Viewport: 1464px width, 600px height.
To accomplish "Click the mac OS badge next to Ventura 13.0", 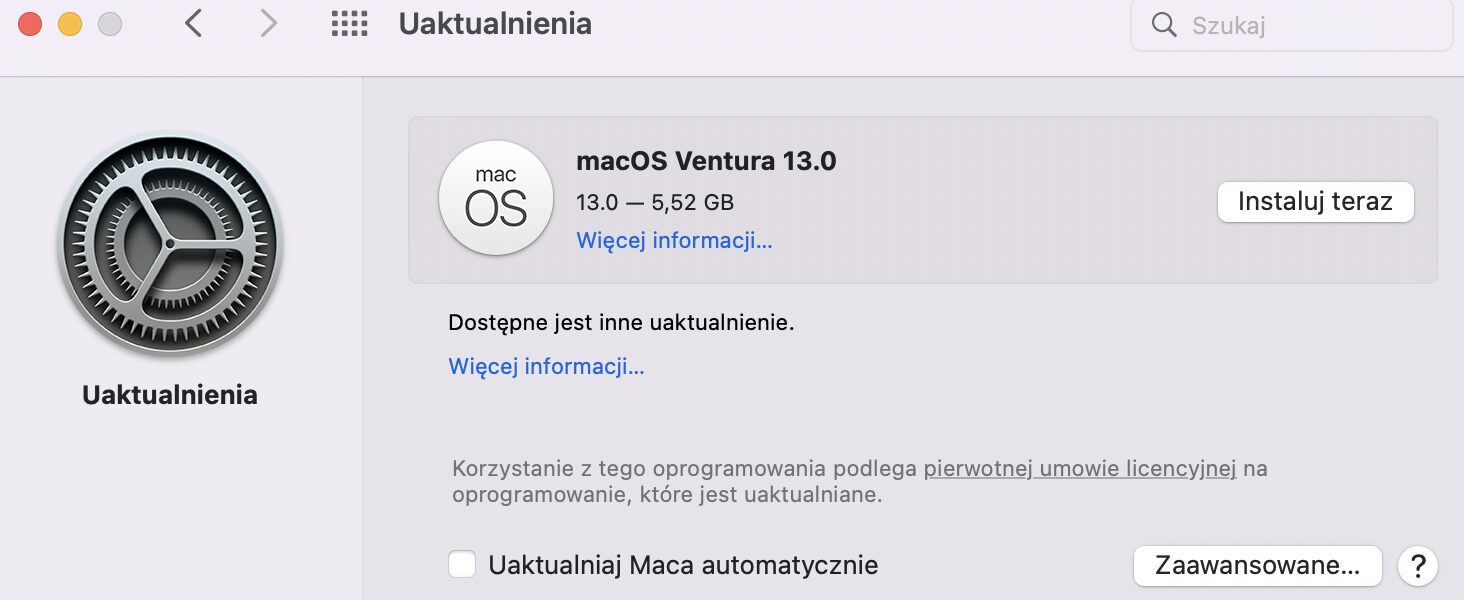I will (x=496, y=198).
